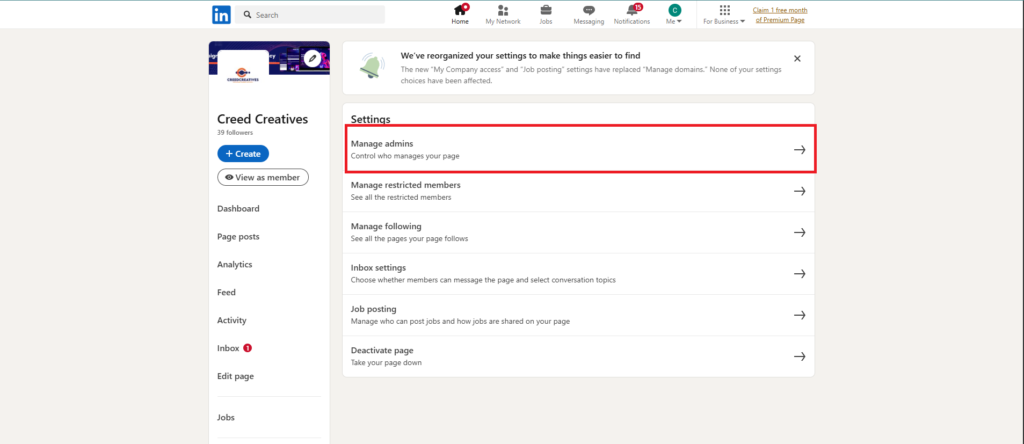This screenshot has width=1024, height=444.
Task: Edit cover image pencil icon
Action: pyautogui.click(x=313, y=59)
